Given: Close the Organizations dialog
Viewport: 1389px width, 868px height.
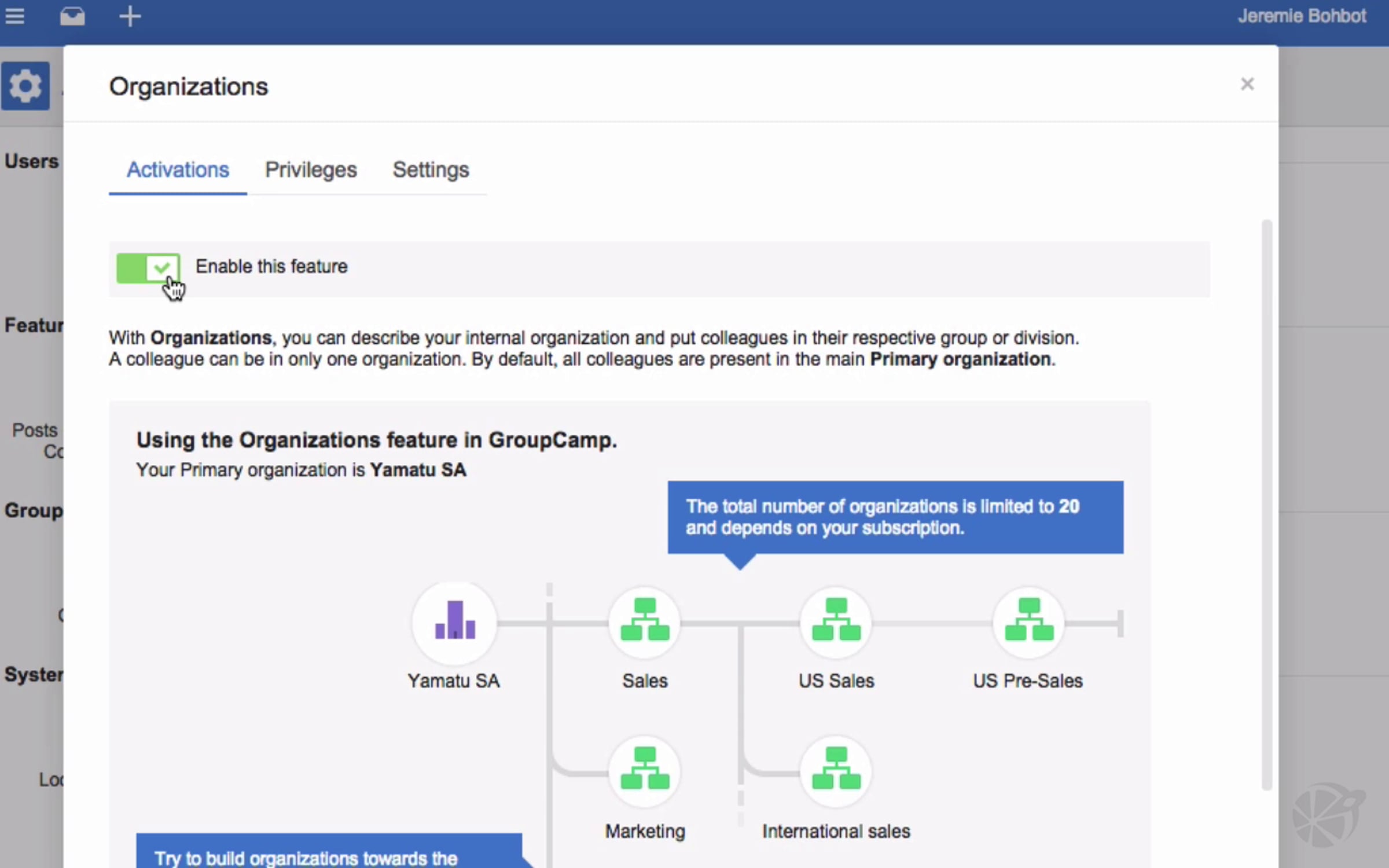Looking at the screenshot, I should pos(1247,84).
